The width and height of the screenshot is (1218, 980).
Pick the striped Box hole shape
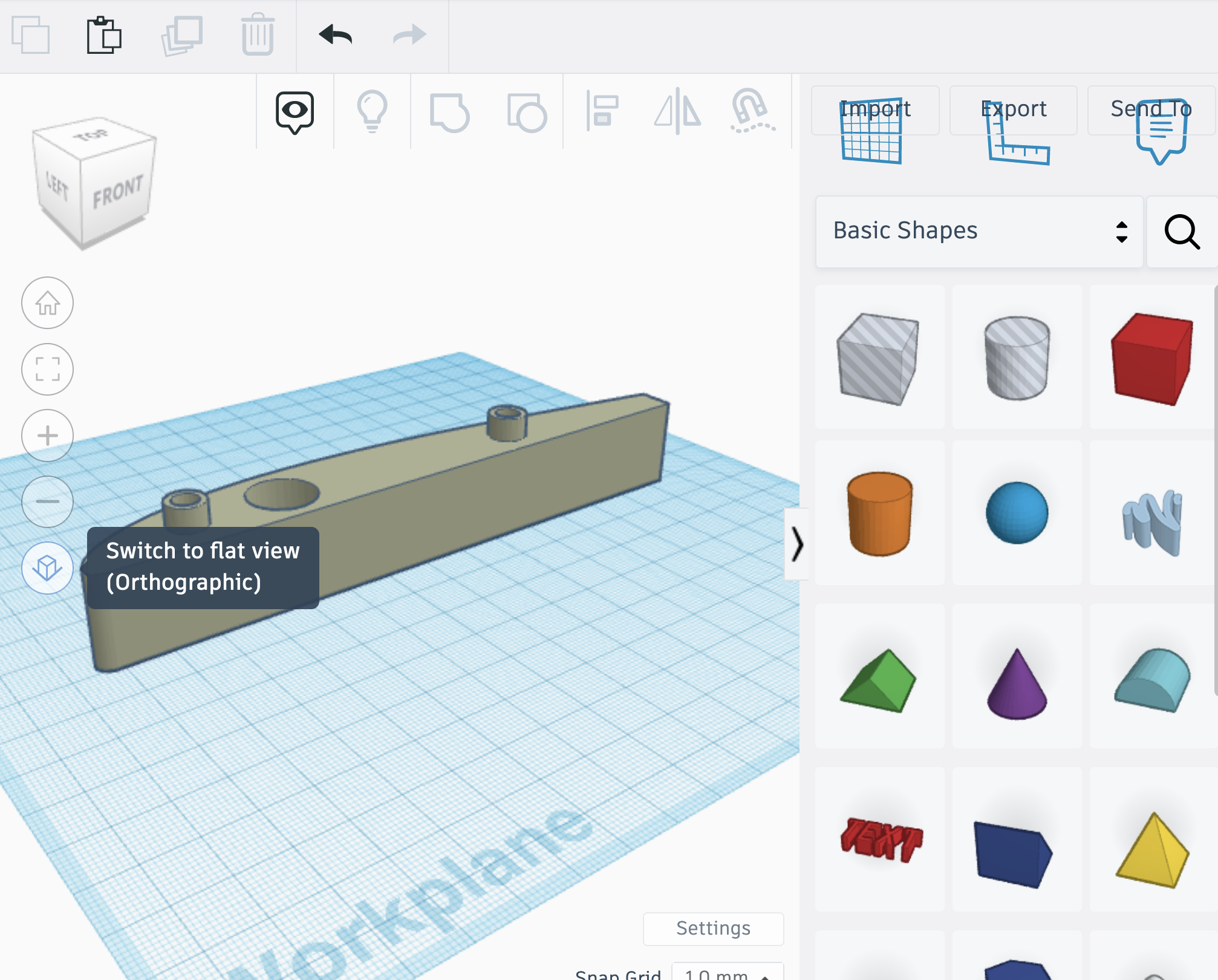879,358
